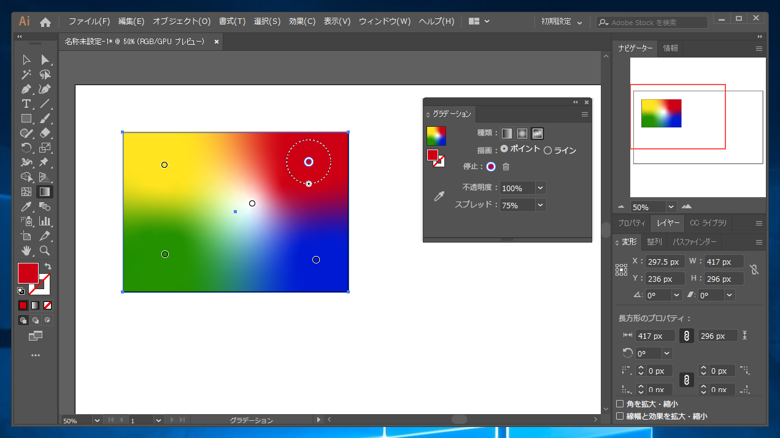Click the red Fill color swatch in toolbar
This screenshot has height=438, width=780.
[28, 273]
